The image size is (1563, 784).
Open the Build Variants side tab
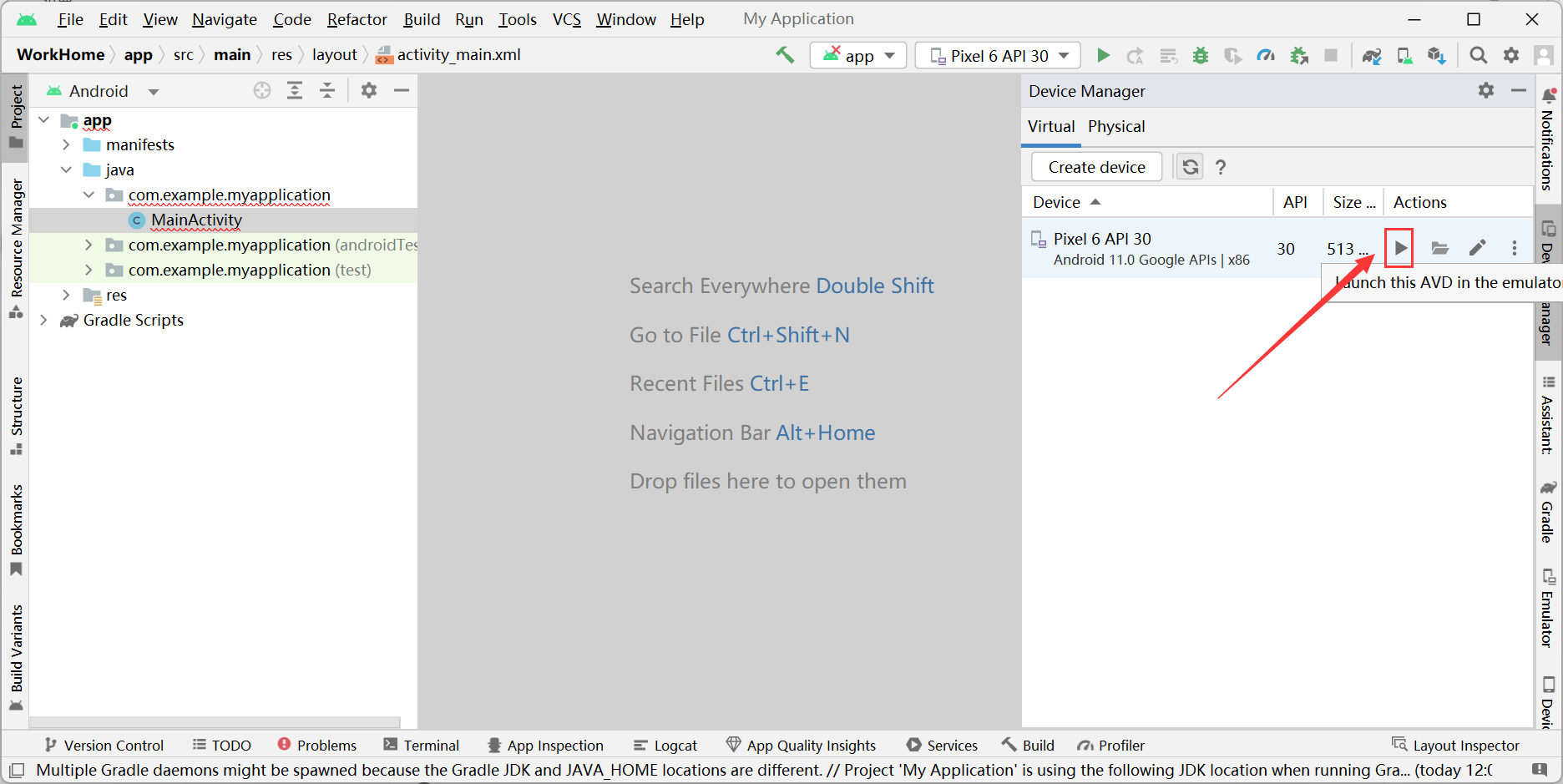[x=16, y=657]
